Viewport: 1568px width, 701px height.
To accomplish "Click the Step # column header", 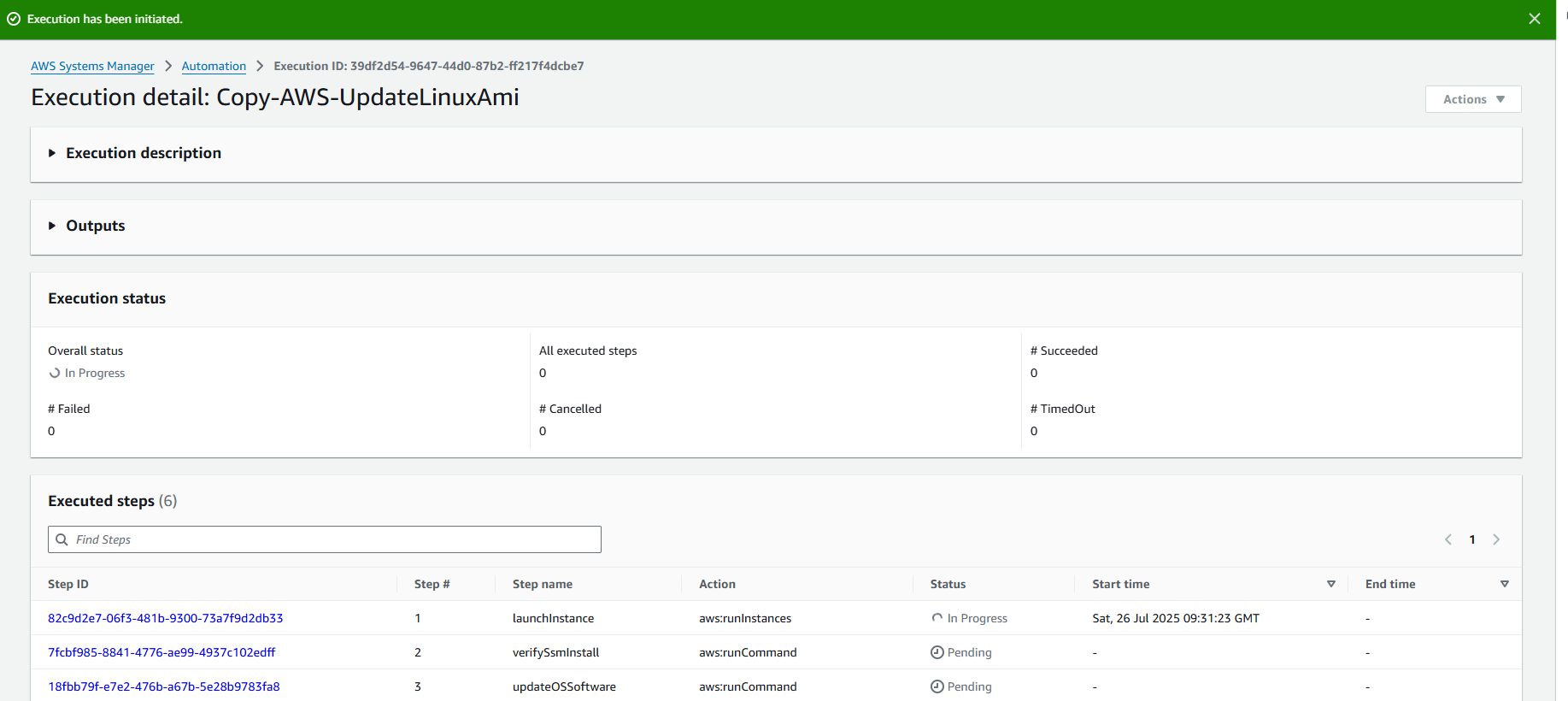I will (432, 584).
